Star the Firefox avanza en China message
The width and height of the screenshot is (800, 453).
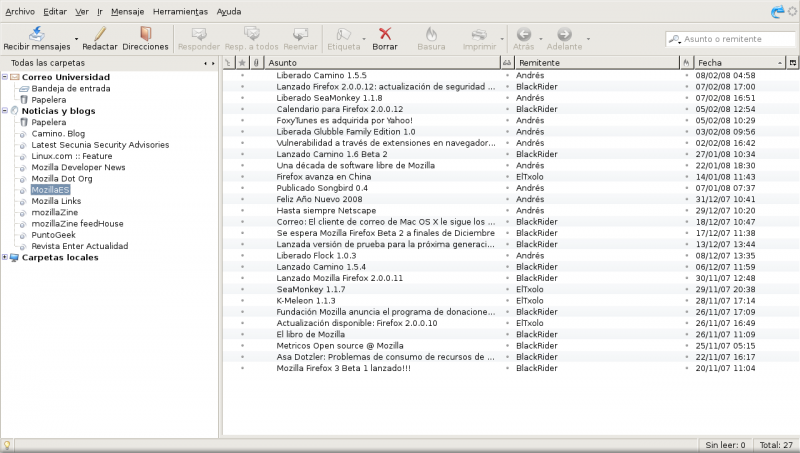242,177
